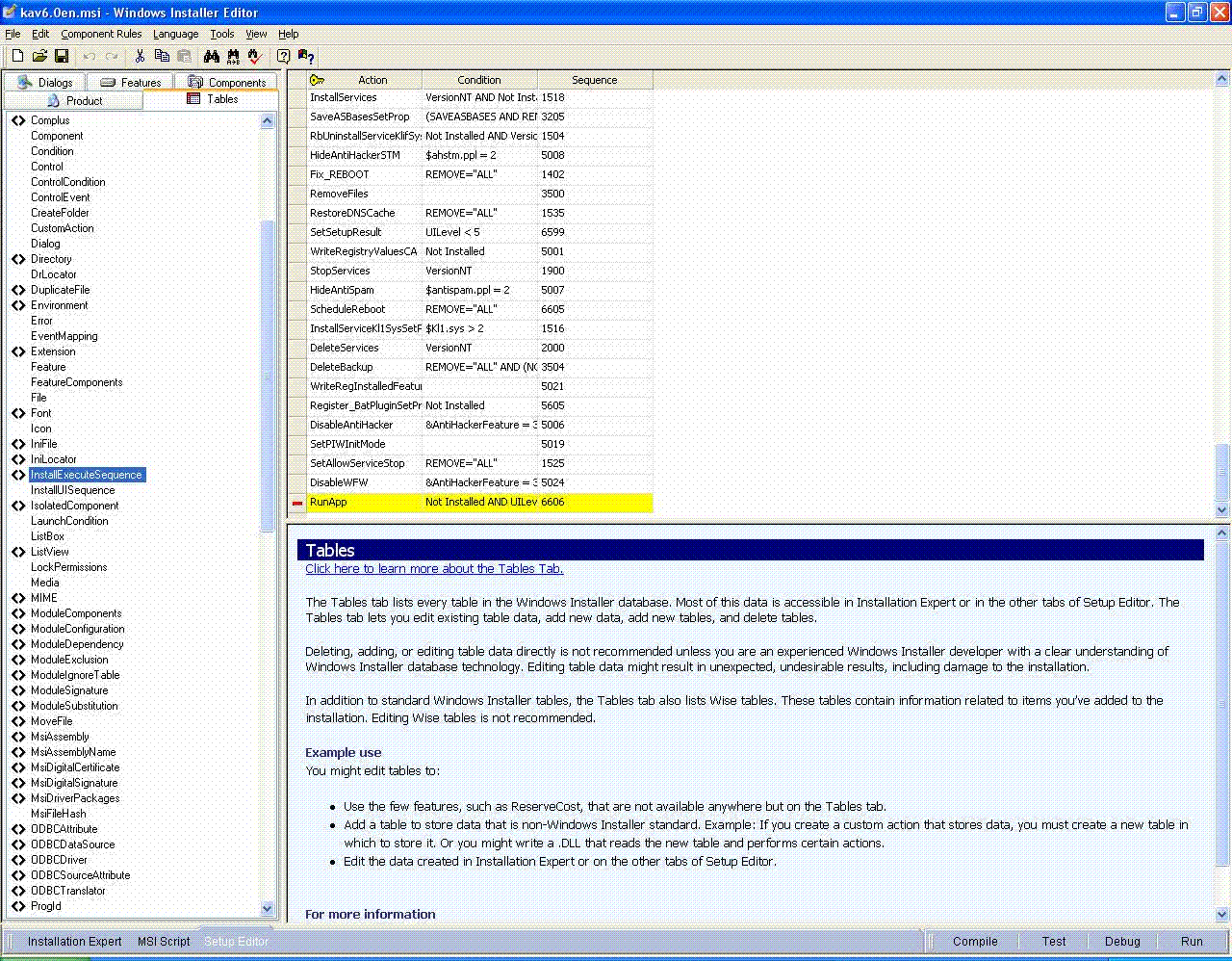Switch to Installation Expert view
1232x961 pixels.
pyautogui.click(x=74, y=941)
